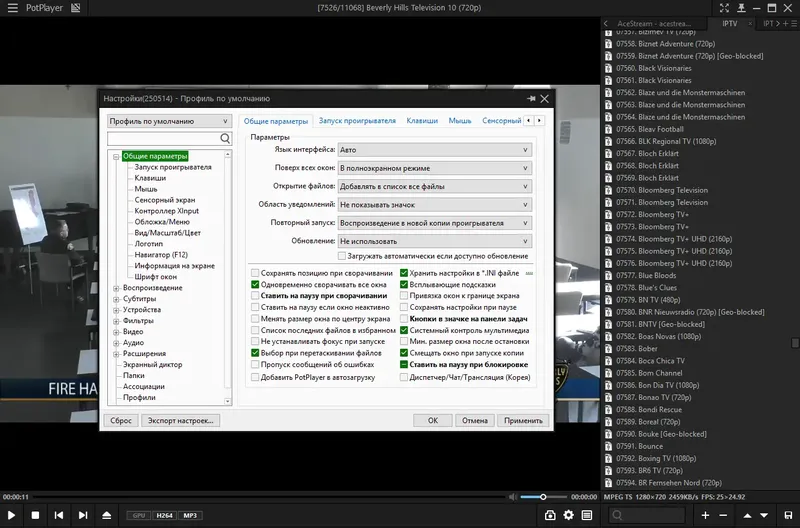This screenshot has height=528, width=800.
Task: Click the OK button
Action: [x=433, y=420]
